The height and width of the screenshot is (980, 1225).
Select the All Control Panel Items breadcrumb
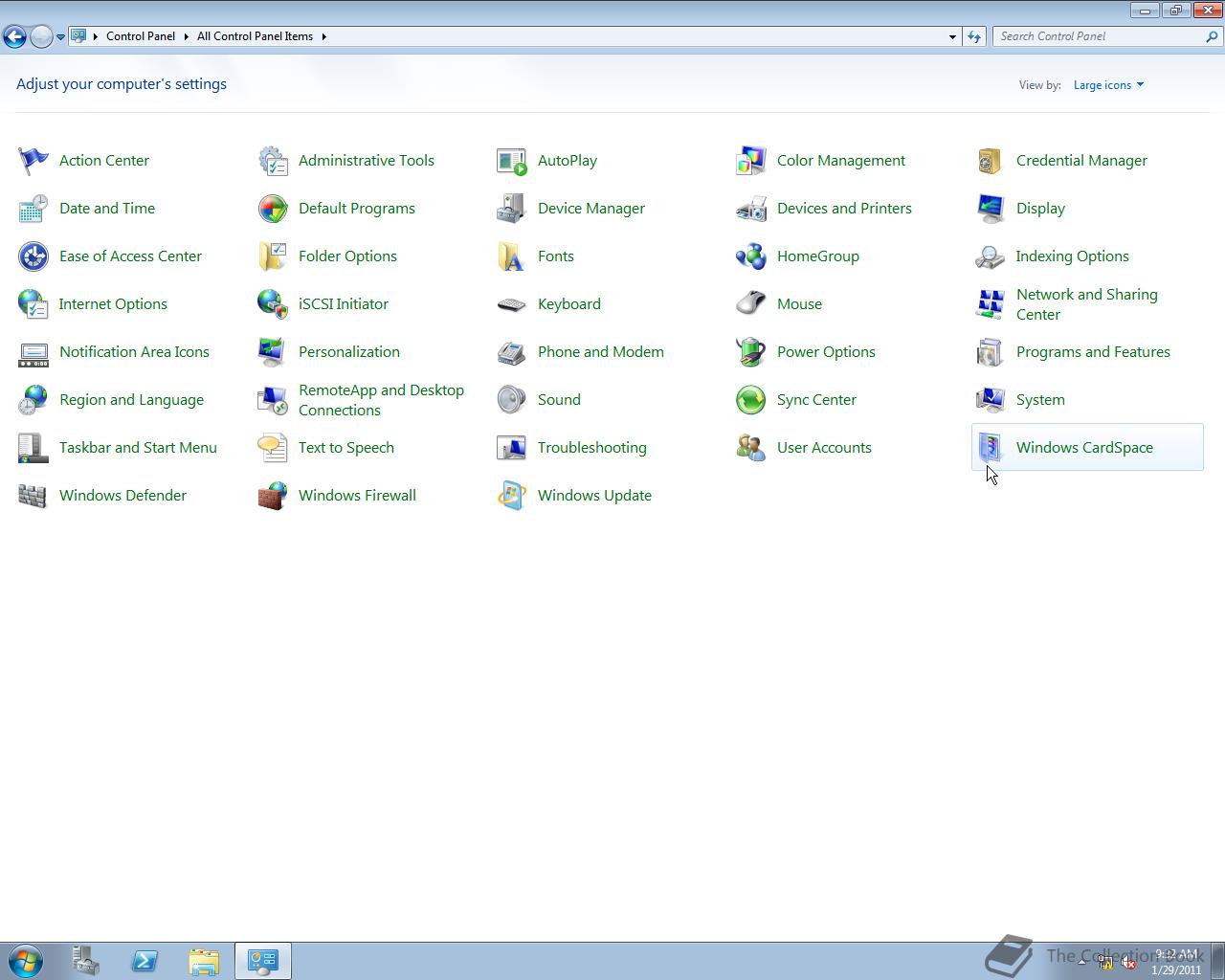[x=255, y=36]
